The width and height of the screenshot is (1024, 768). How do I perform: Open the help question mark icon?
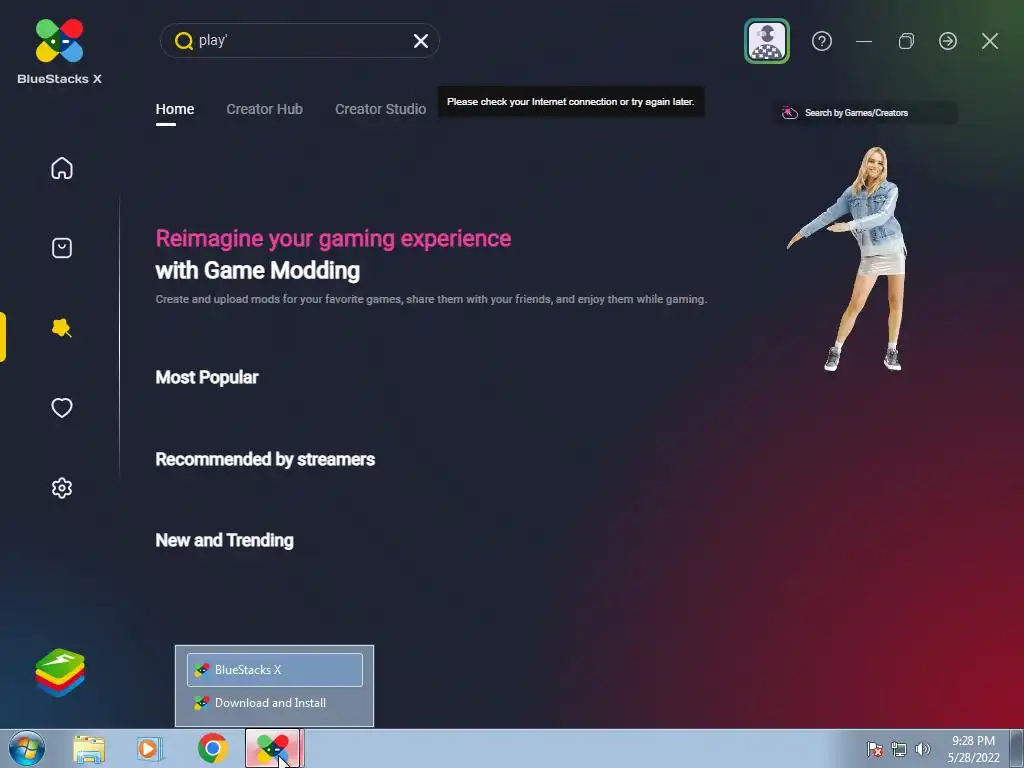pyautogui.click(x=822, y=41)
